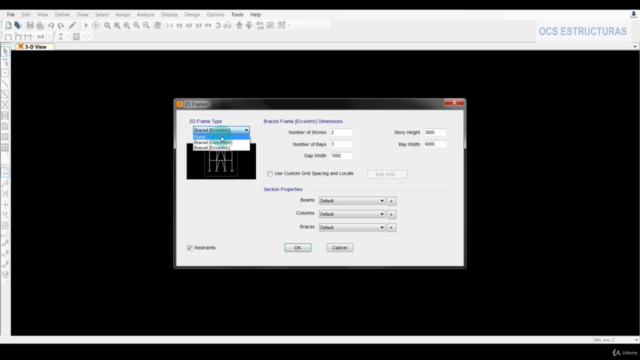Choose Braced [Concentric] list option

(x=221, y=142)
